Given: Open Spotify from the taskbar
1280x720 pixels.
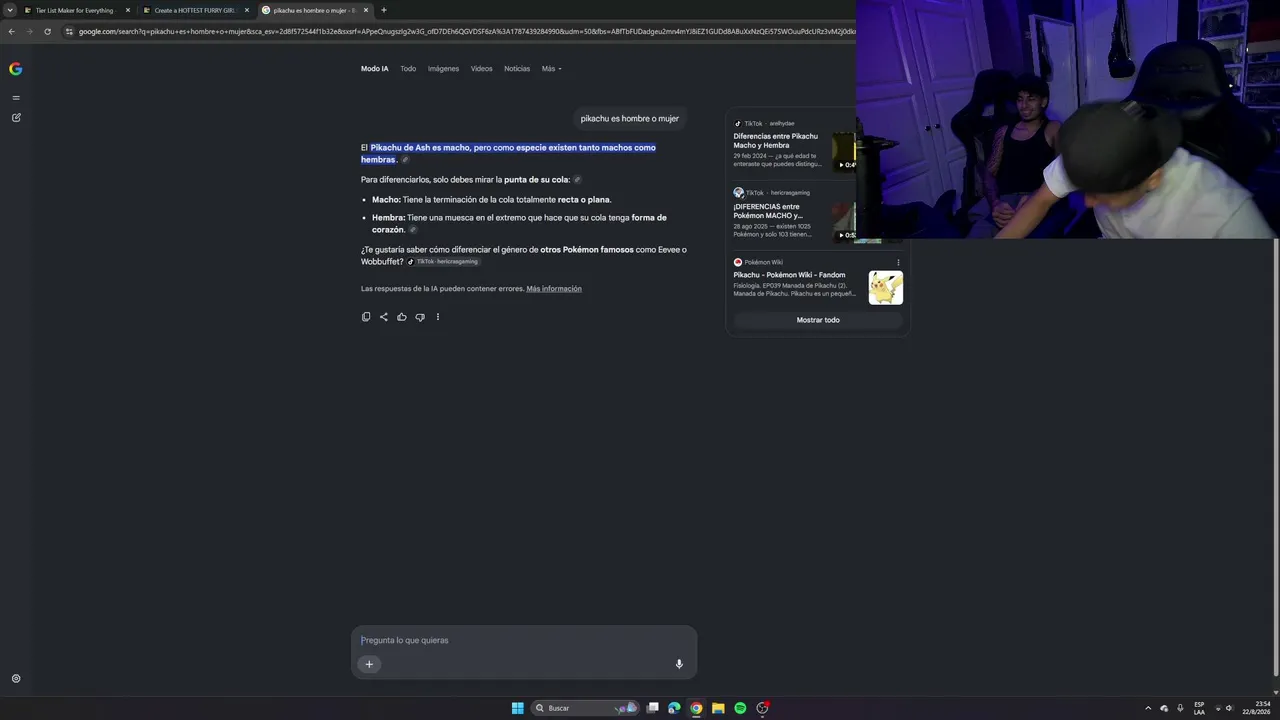Looking at the screenshot, I should pos(740,708).
